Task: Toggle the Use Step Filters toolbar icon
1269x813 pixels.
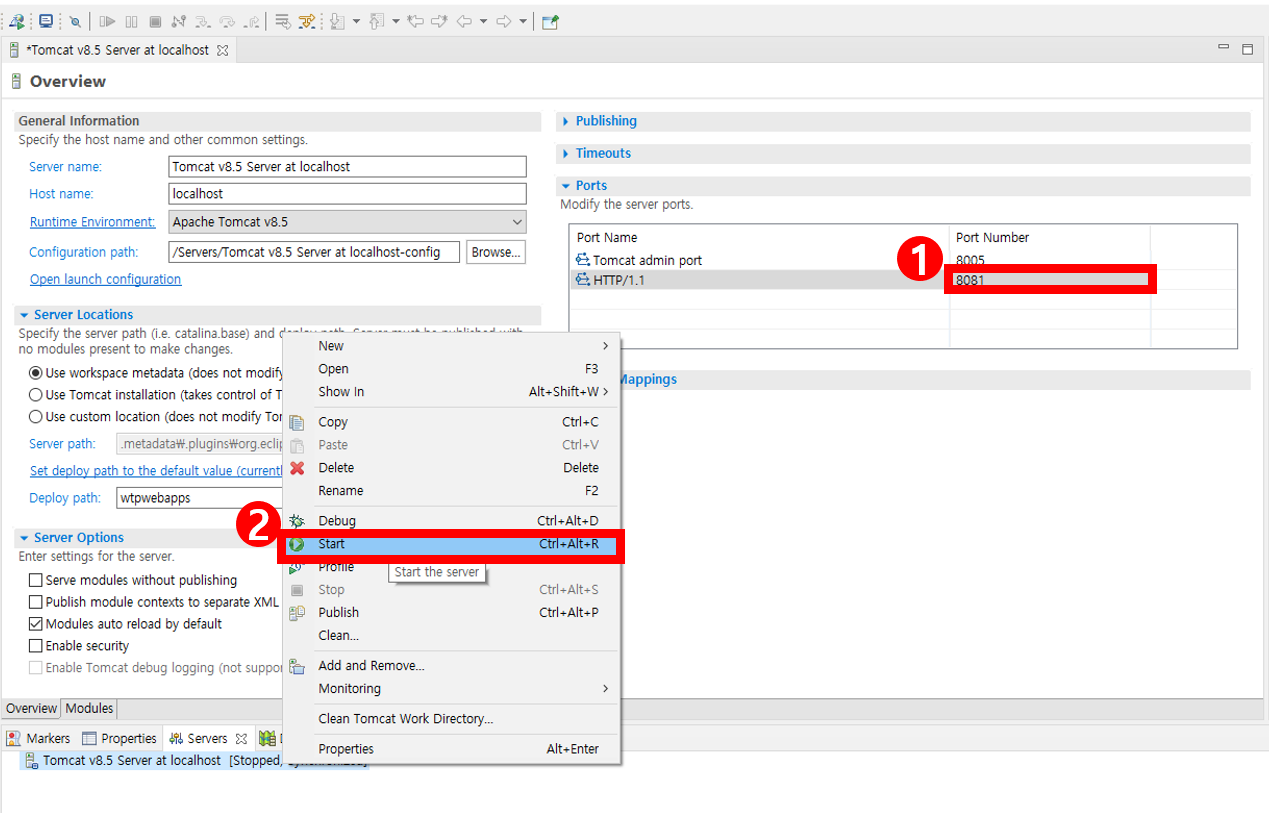Action: click(x=307, y=21)
